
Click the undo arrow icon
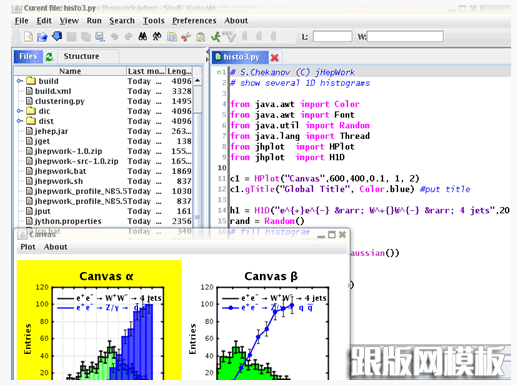pyautogui.click(x=114, y=36)
